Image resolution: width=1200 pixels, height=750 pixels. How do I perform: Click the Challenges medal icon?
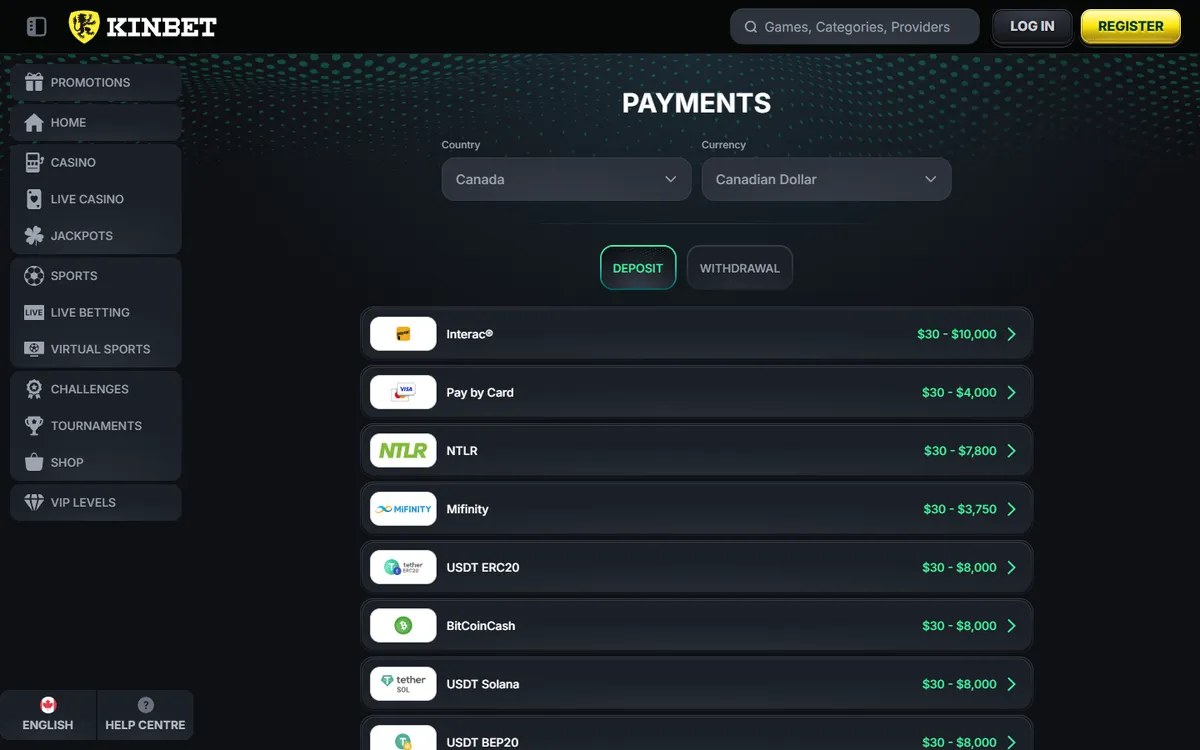[34, 389]
